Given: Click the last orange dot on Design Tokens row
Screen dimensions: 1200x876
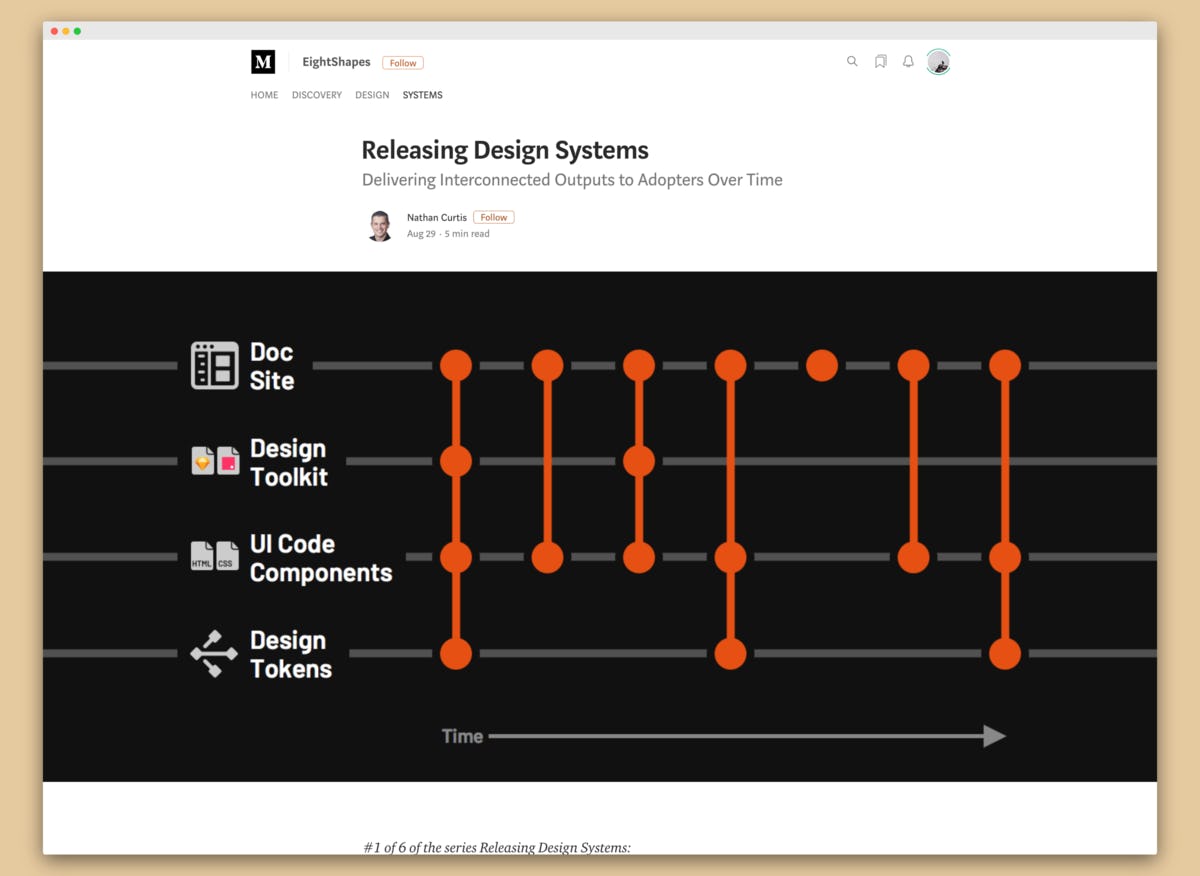Looking at the screenshot, I should point(1005,653).
